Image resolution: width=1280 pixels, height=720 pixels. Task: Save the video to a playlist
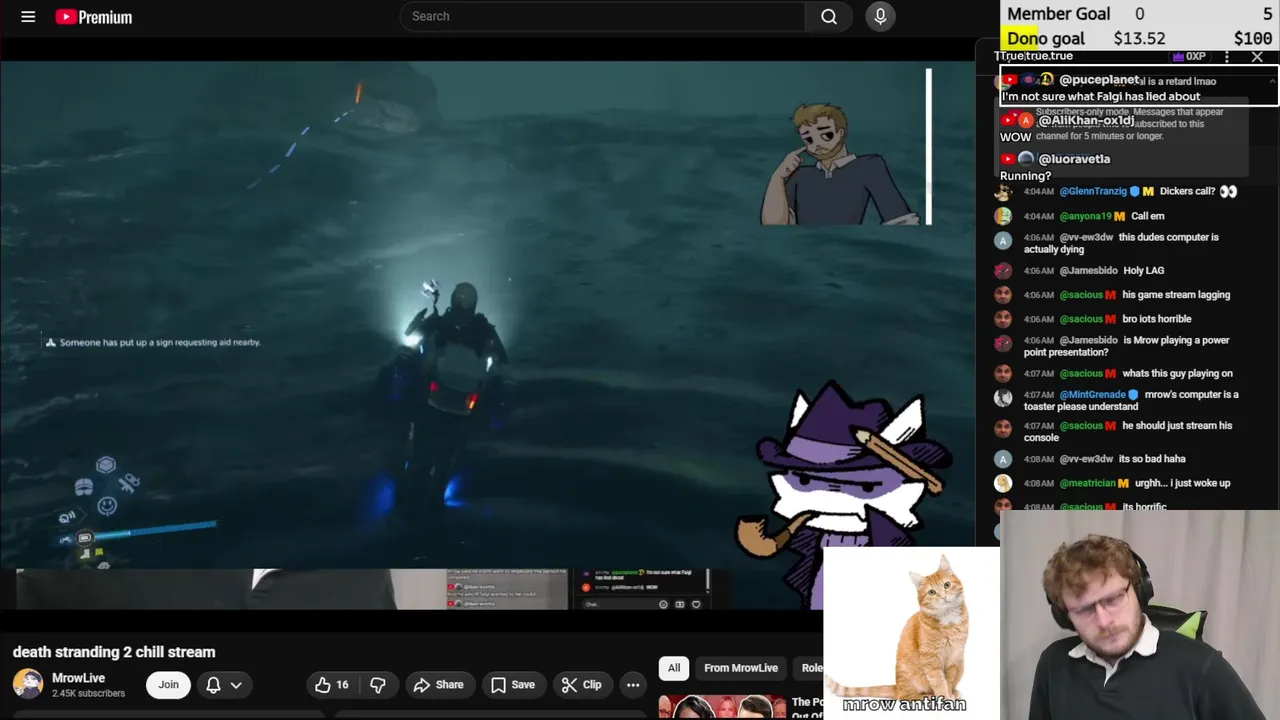(513, 685)
